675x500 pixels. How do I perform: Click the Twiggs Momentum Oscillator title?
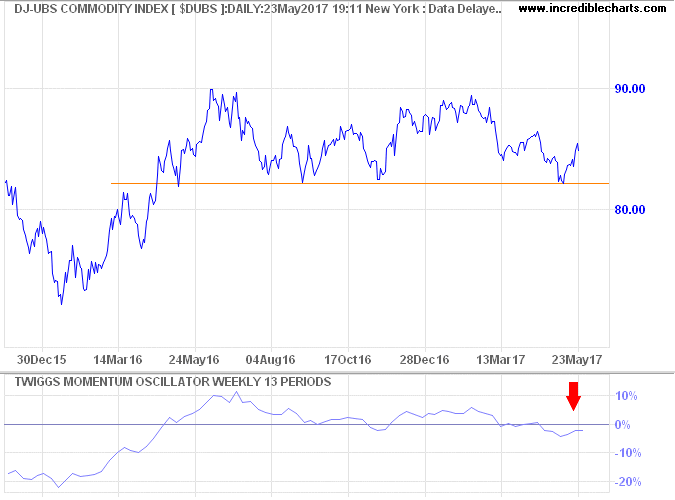173,382
